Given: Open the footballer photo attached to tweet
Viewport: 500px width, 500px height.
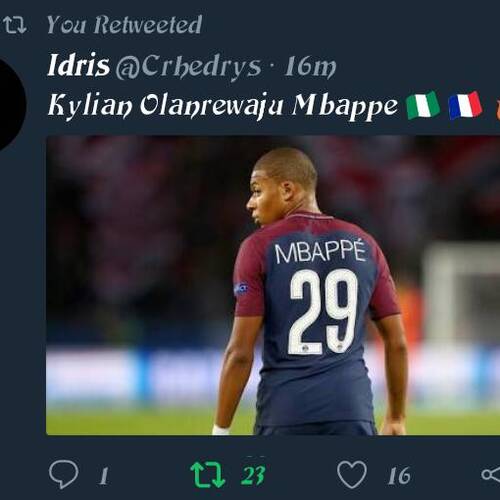Looking at the screenshot, I should click(x=273, y=285).
